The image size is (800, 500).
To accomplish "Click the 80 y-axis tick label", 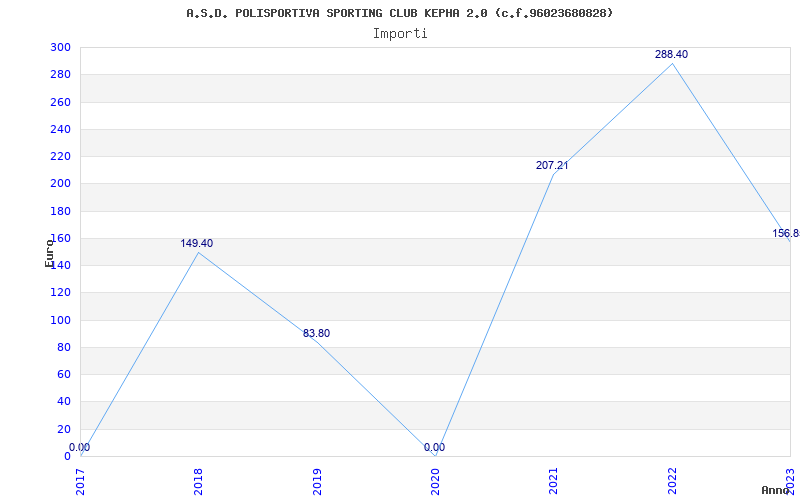I will [x=63, y=347].
